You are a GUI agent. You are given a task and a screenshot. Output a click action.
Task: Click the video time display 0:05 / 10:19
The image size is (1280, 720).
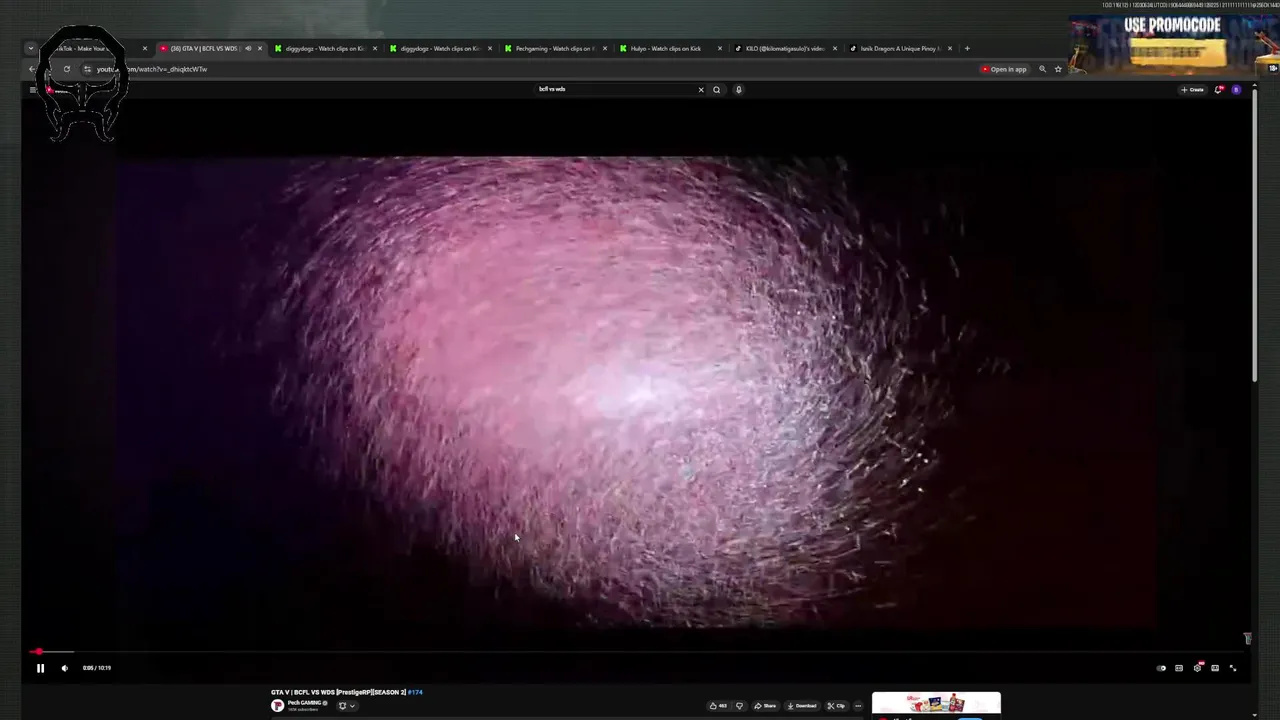click(97, 668)
